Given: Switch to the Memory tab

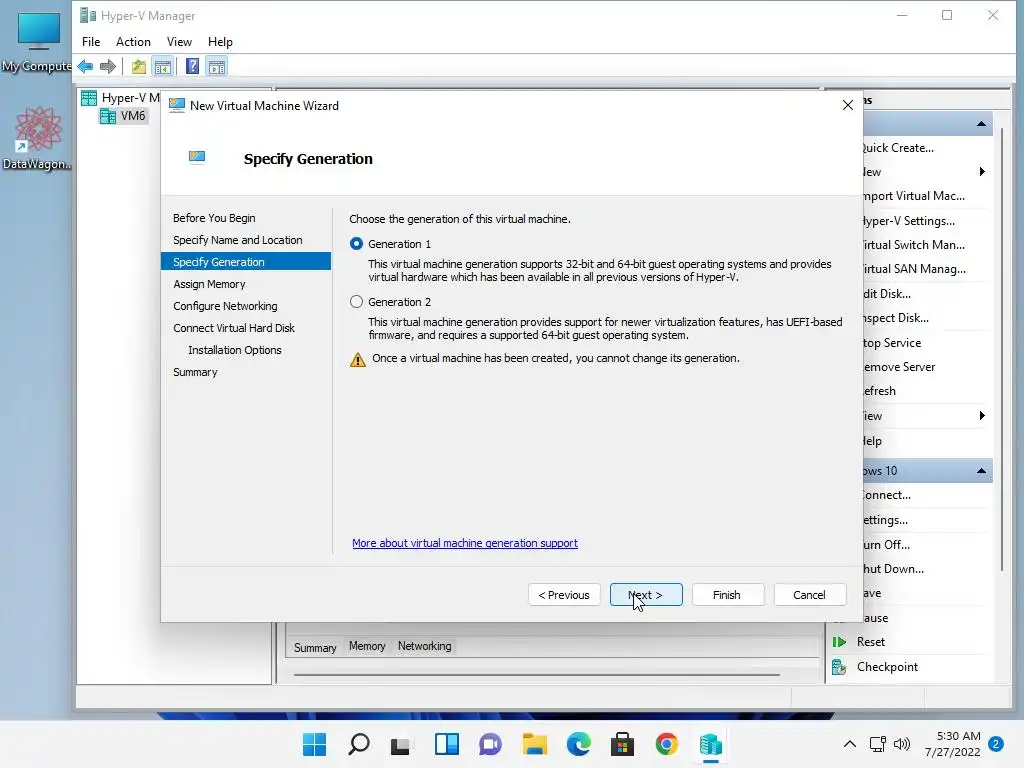Looking at the screenshot, I should (367, 646).
